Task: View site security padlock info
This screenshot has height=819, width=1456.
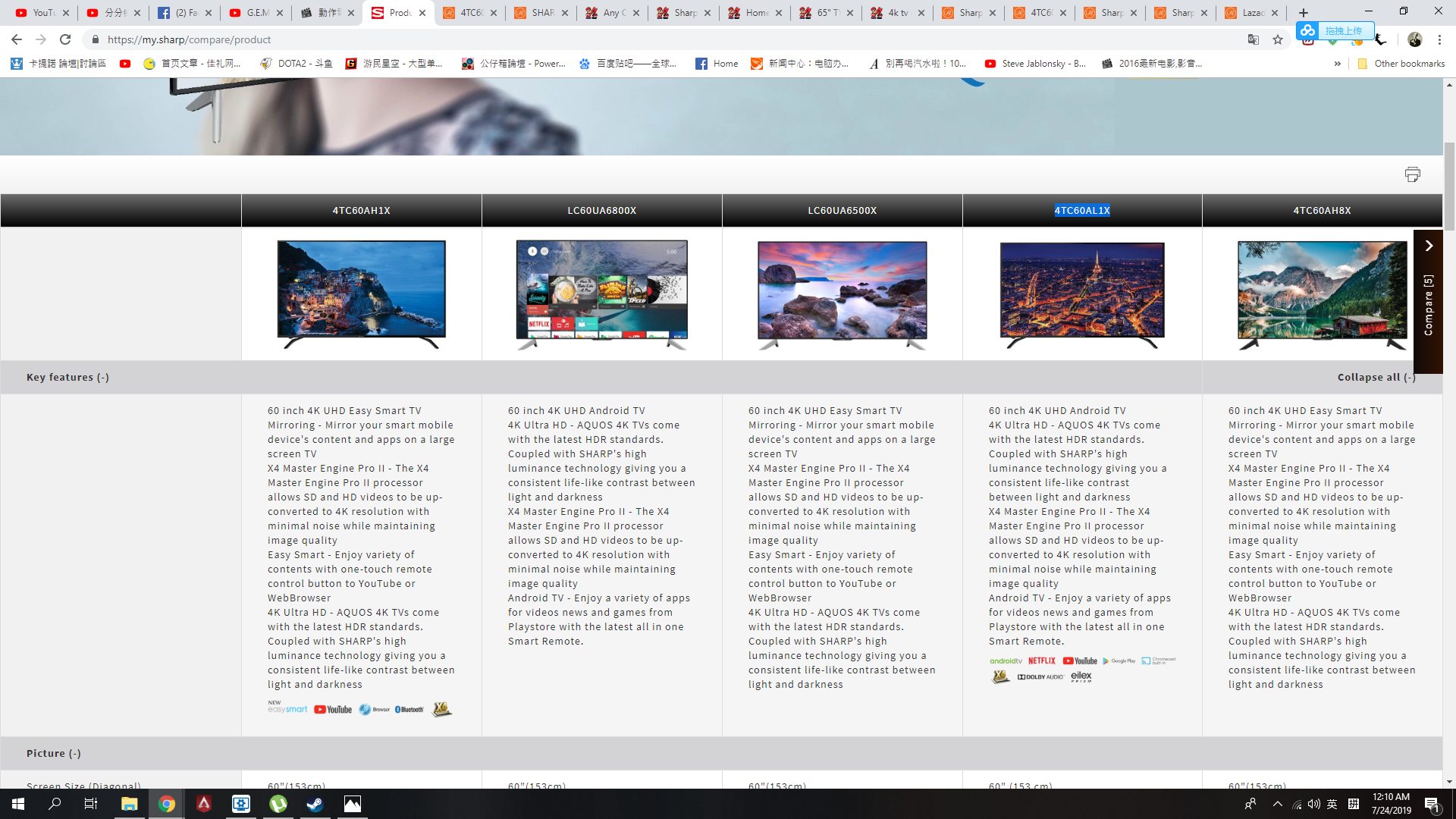Action: [x=95, y=39]
